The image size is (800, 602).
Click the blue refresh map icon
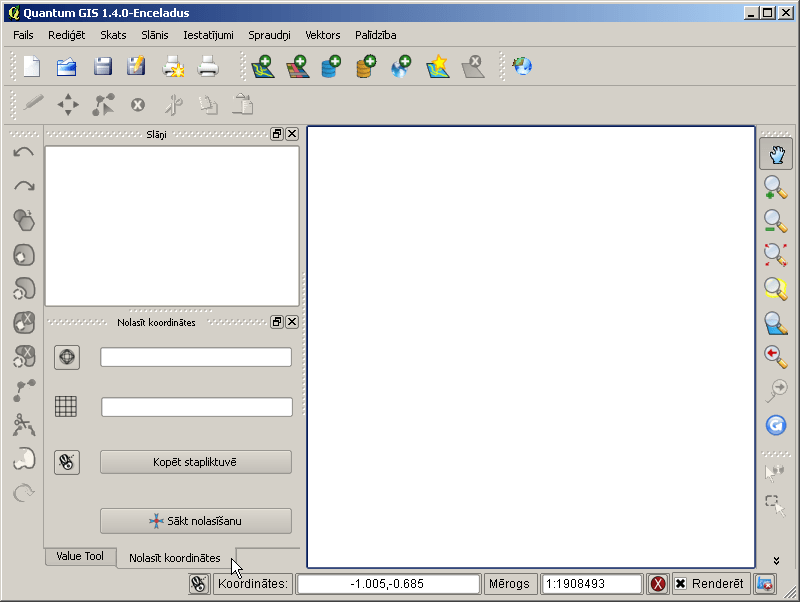[776, 425]
